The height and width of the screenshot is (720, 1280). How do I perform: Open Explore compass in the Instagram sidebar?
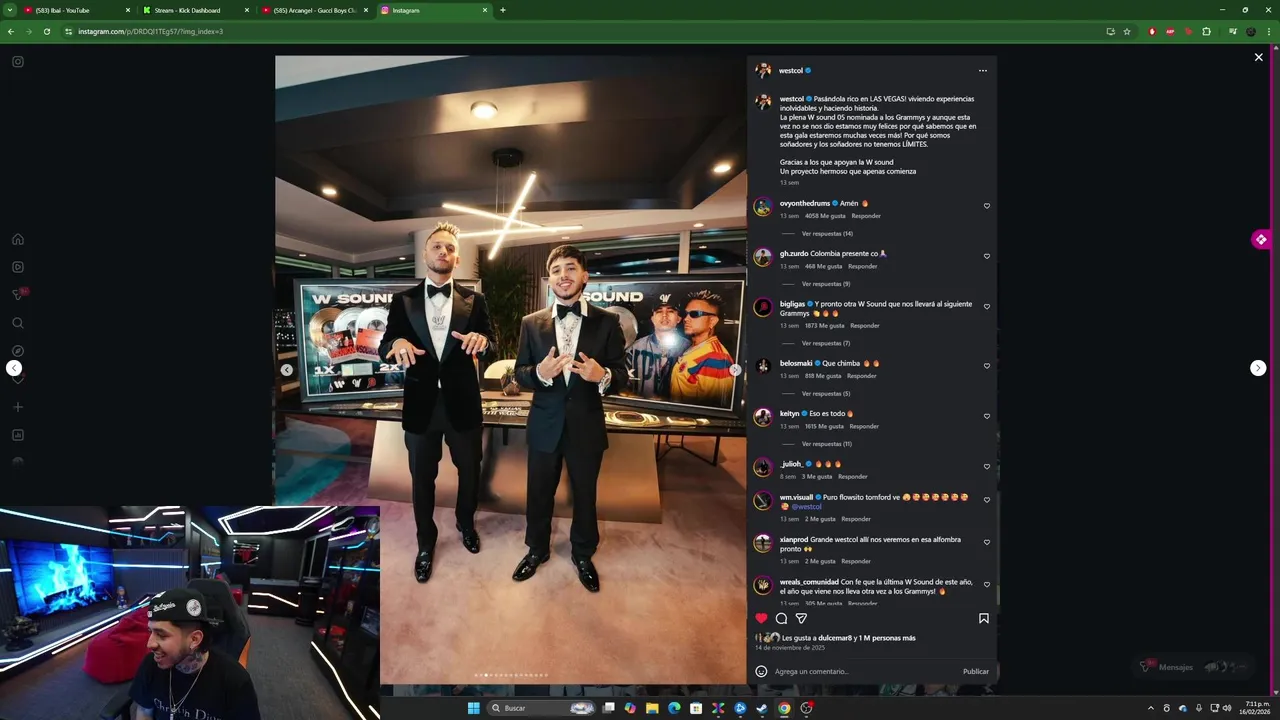tap(18, 351)
